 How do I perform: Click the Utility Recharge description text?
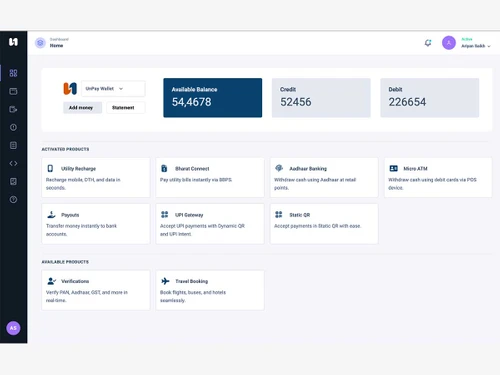[x=83, y=184]
